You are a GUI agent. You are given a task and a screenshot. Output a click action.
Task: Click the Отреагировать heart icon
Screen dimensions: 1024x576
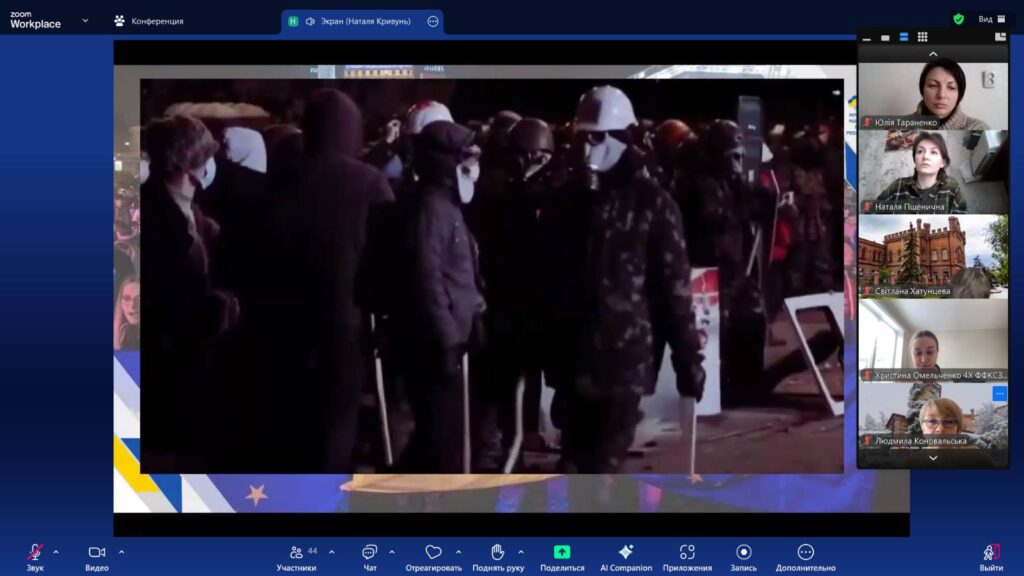pyautogui.click(x=433, y=552)
